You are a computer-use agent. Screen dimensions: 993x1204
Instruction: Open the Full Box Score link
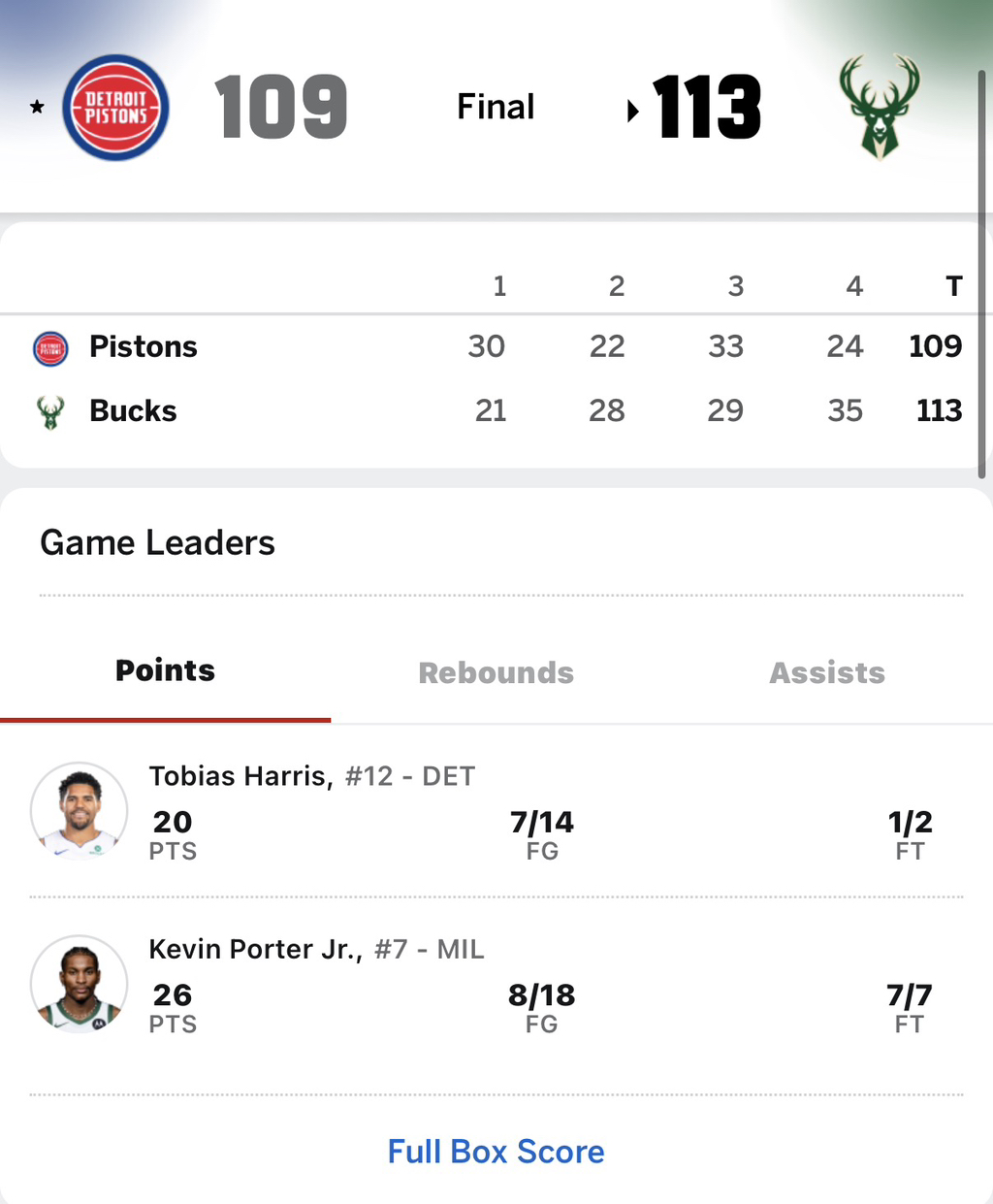click(x=496, y=1152)
